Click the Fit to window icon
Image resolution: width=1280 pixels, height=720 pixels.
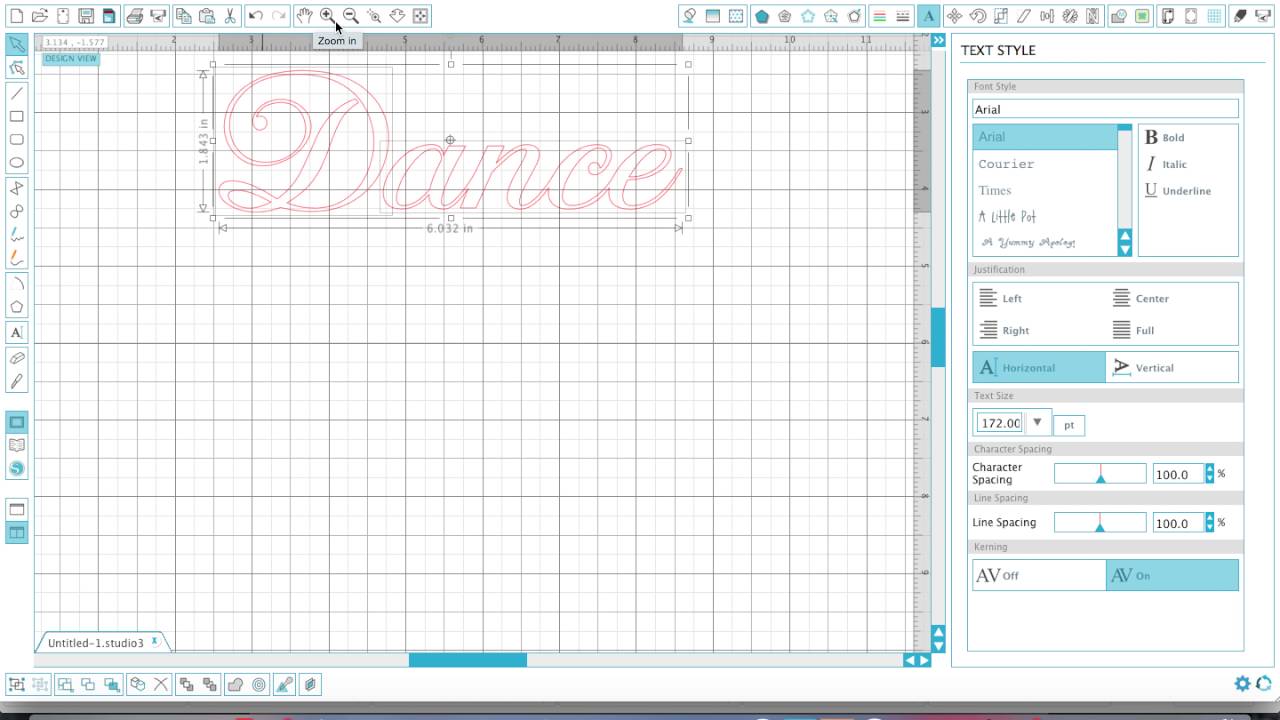pos(421,16)
